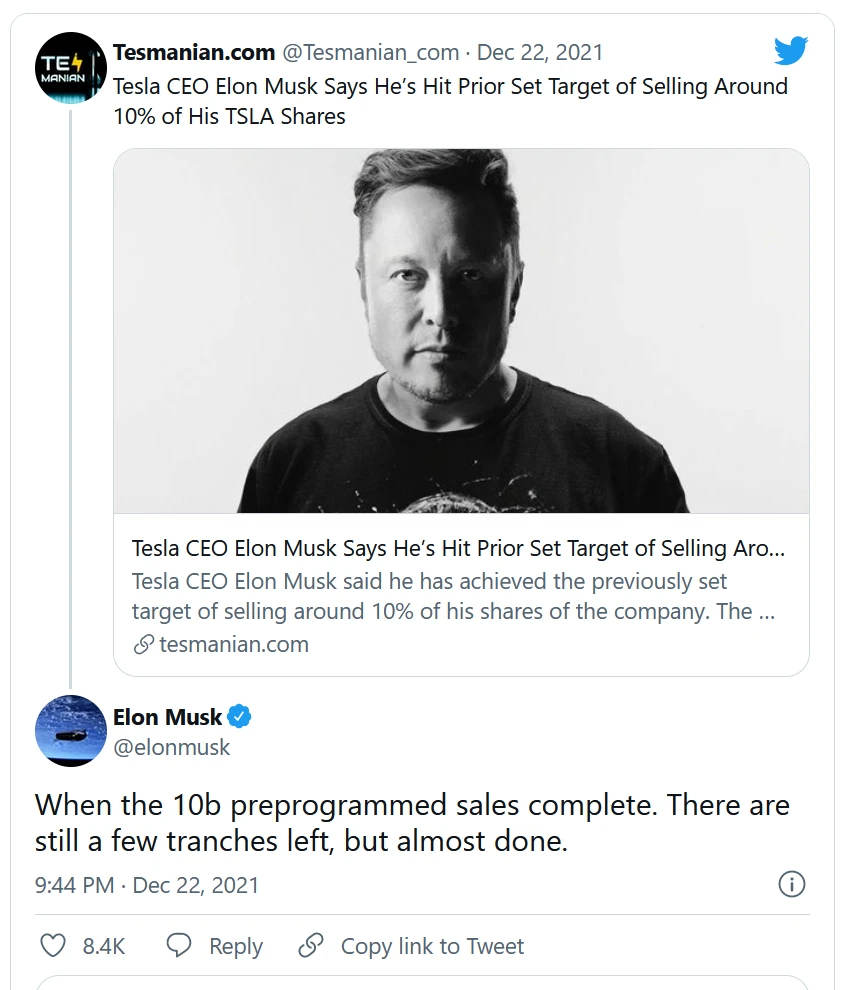Open Tesmanian profile avatar
The height and width of the screenshot is (990, 846).
71,67
